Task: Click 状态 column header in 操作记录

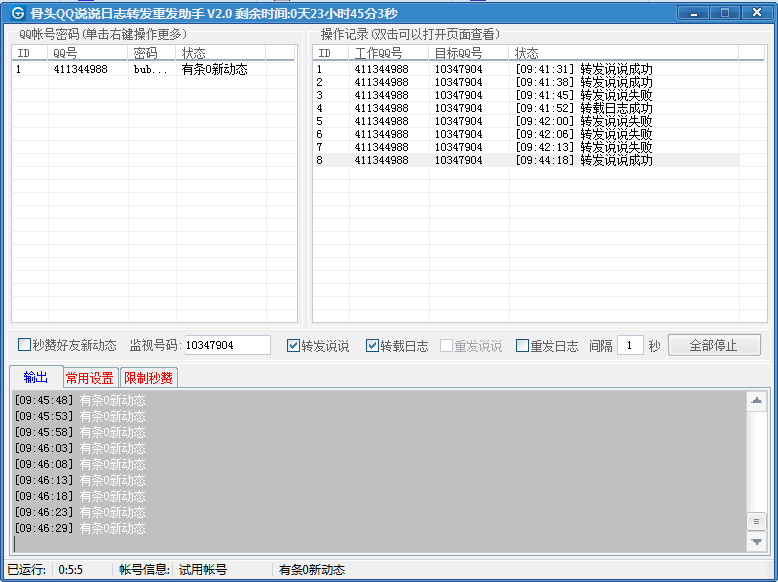Action: (x=624, y=53)
